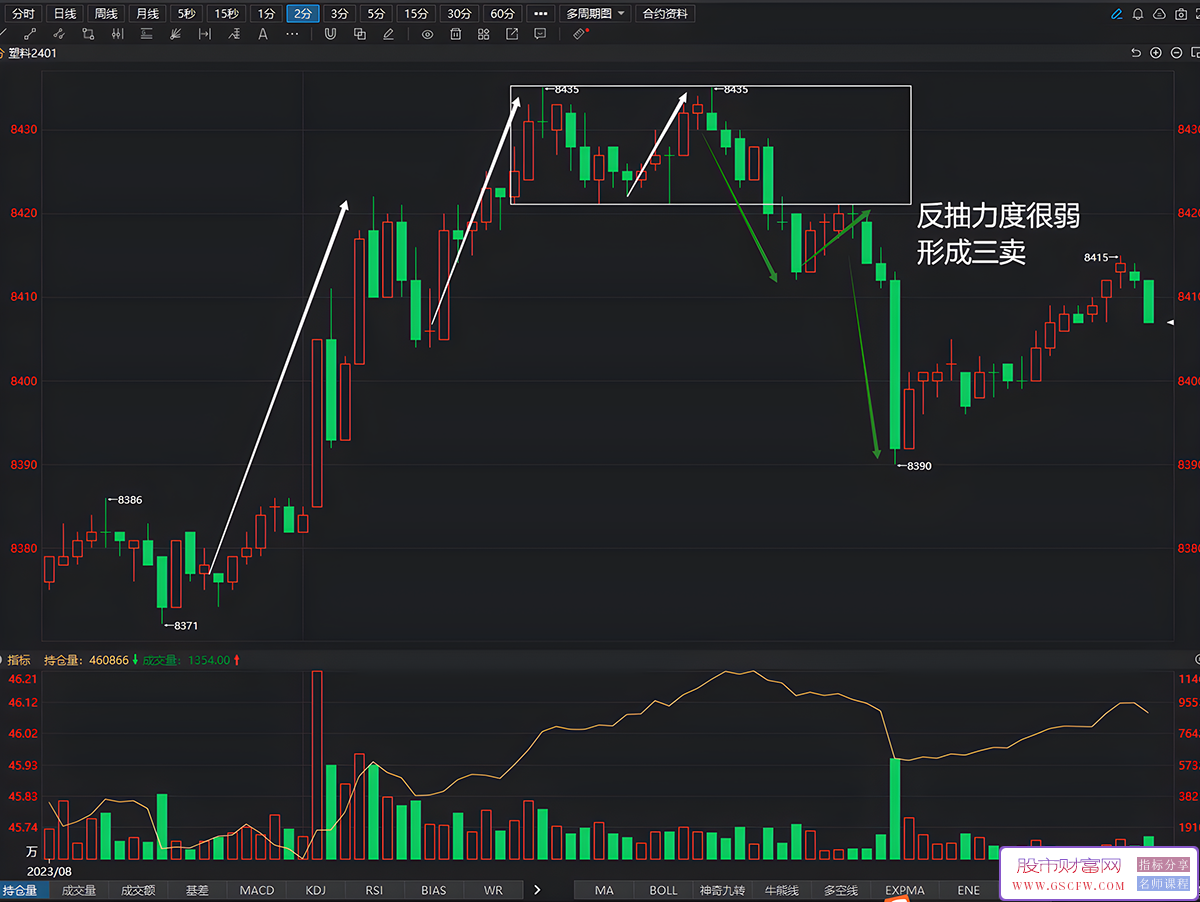Open more periods ellipsis menu
Viewport: 1200px width, 902px height.
point(541,14)
